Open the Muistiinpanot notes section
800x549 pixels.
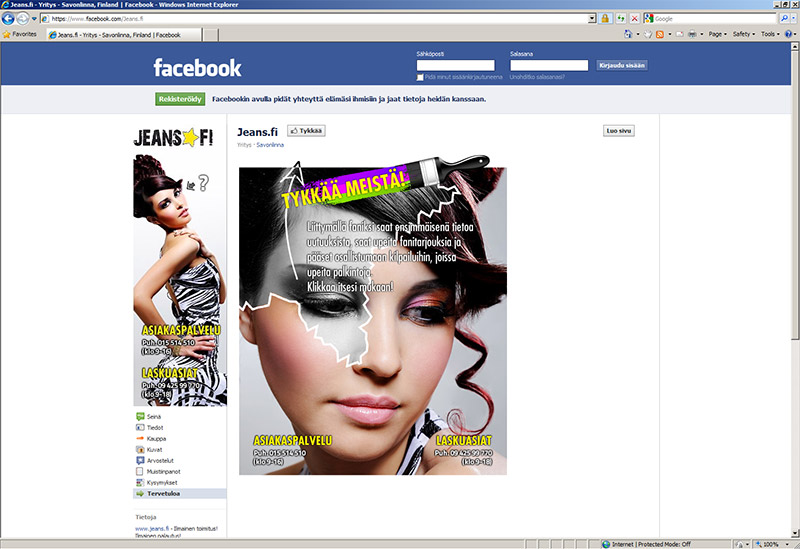pyautogui.click(x=163, y=471)
